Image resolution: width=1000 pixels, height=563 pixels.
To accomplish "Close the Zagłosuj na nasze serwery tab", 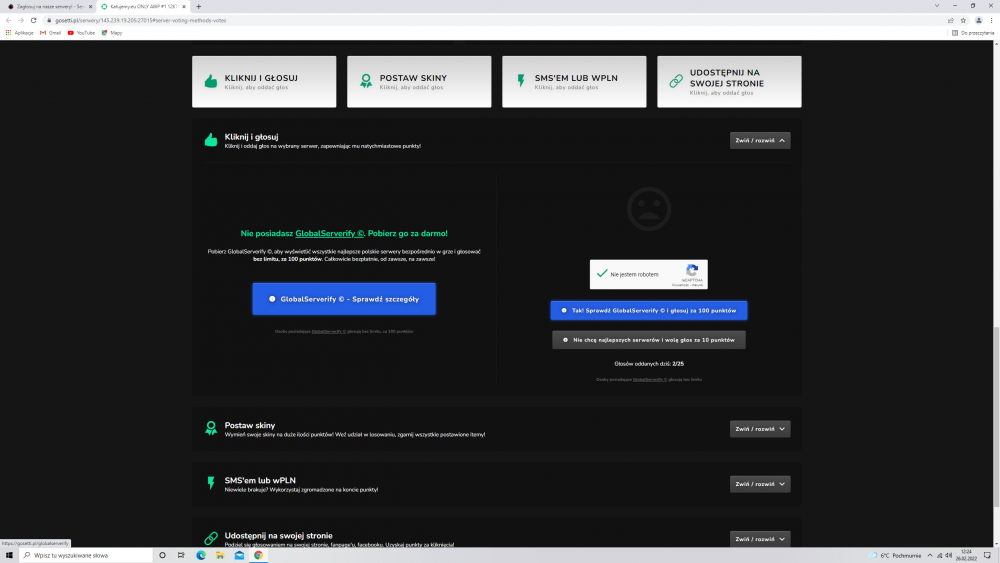I will 90,6.
